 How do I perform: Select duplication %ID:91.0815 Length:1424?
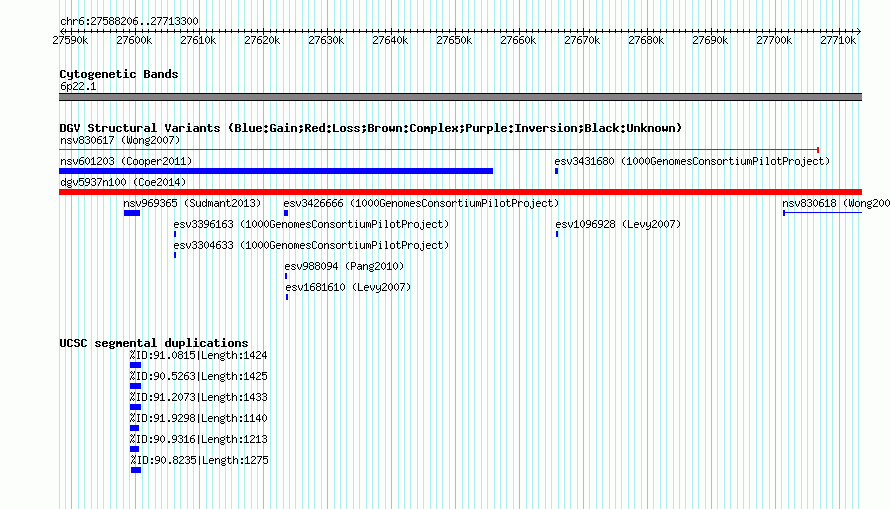(x=198, y=355)
